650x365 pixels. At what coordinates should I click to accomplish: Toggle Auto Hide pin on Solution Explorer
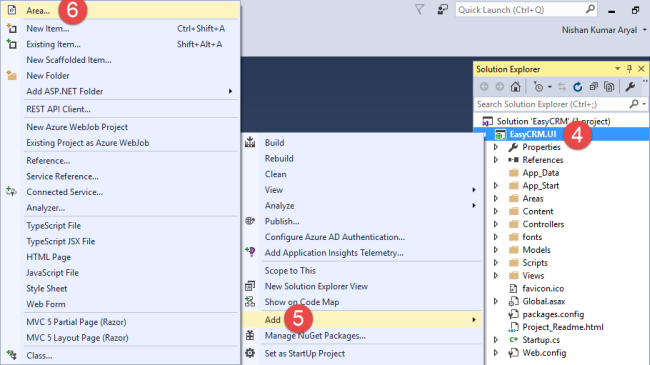630,69
